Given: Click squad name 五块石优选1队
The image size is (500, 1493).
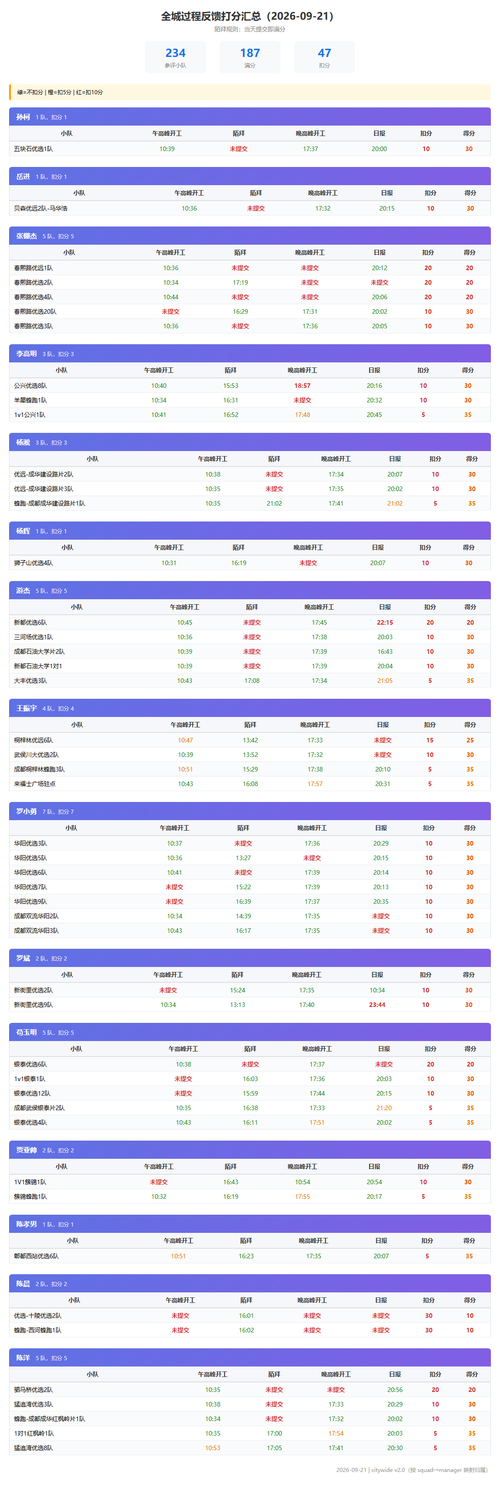Looking at the screenshot, I should pos(33,149).
